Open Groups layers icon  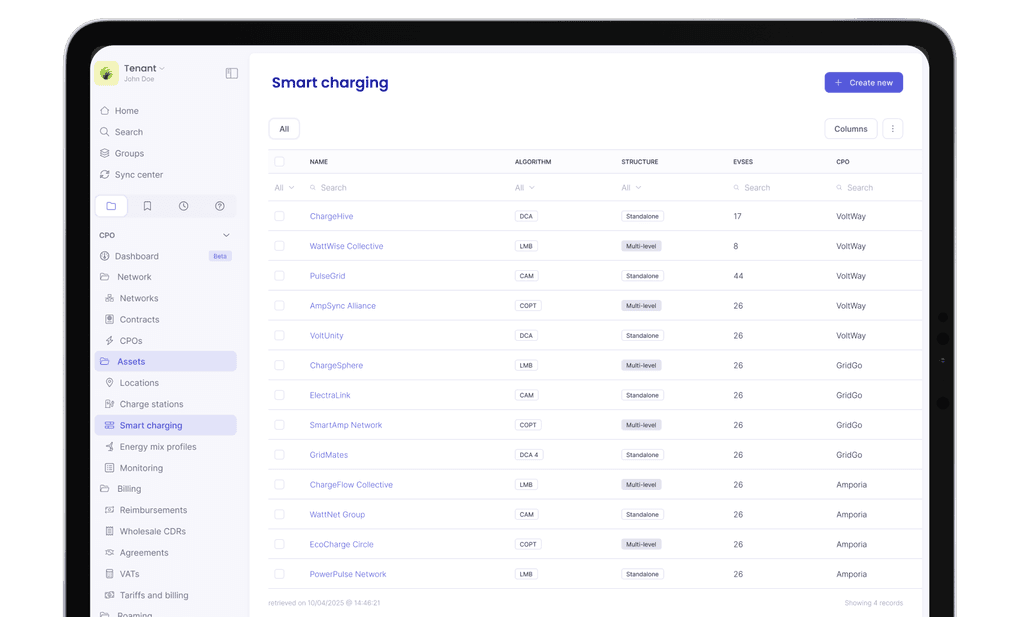click(x=104, y=153)
